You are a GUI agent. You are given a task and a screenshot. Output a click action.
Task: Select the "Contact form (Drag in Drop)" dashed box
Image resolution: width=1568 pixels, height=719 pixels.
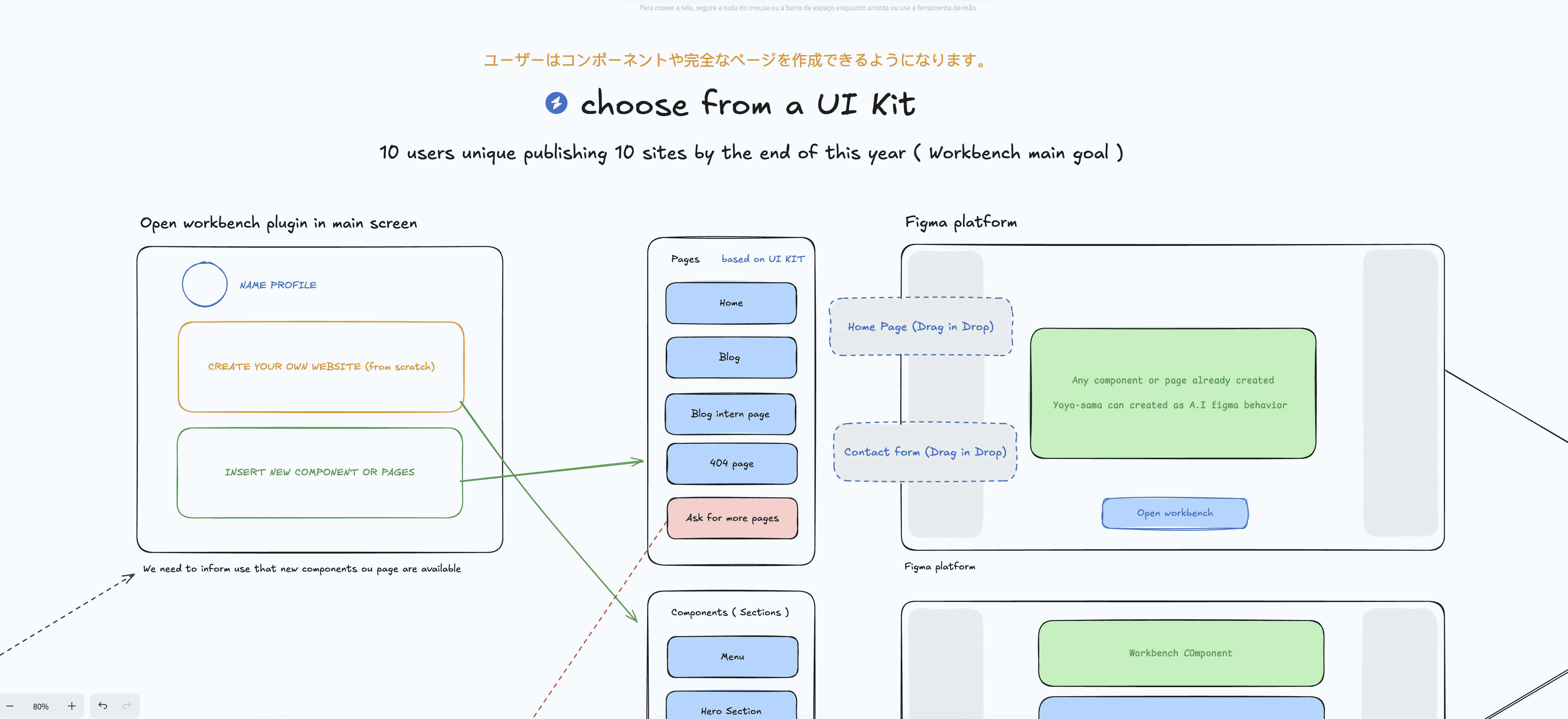click(x=925, y=452)
